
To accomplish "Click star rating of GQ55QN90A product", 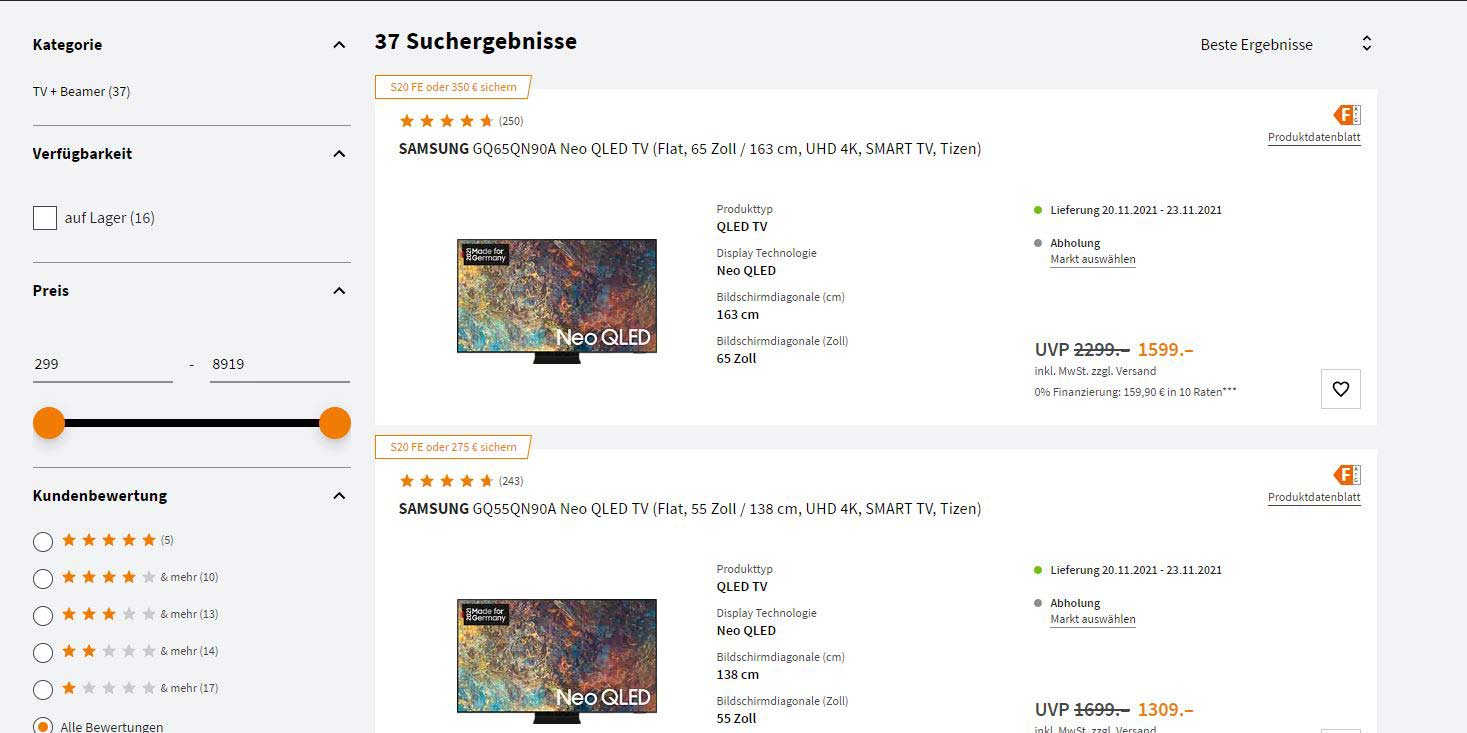I will (446, 481).
